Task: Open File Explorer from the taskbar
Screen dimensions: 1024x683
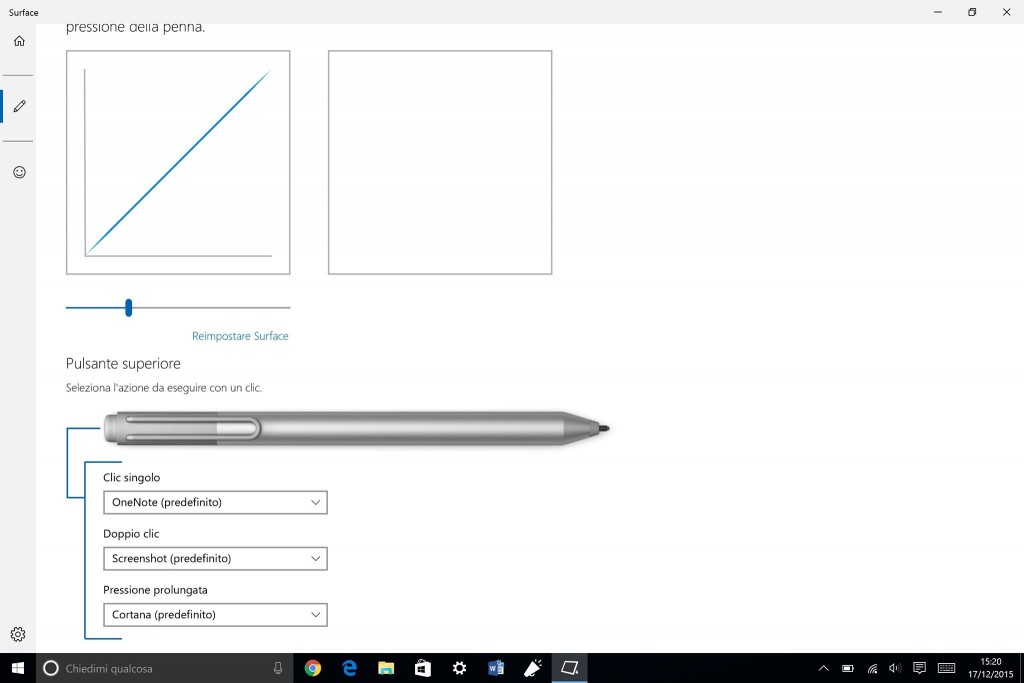Action: pos(386,668)
